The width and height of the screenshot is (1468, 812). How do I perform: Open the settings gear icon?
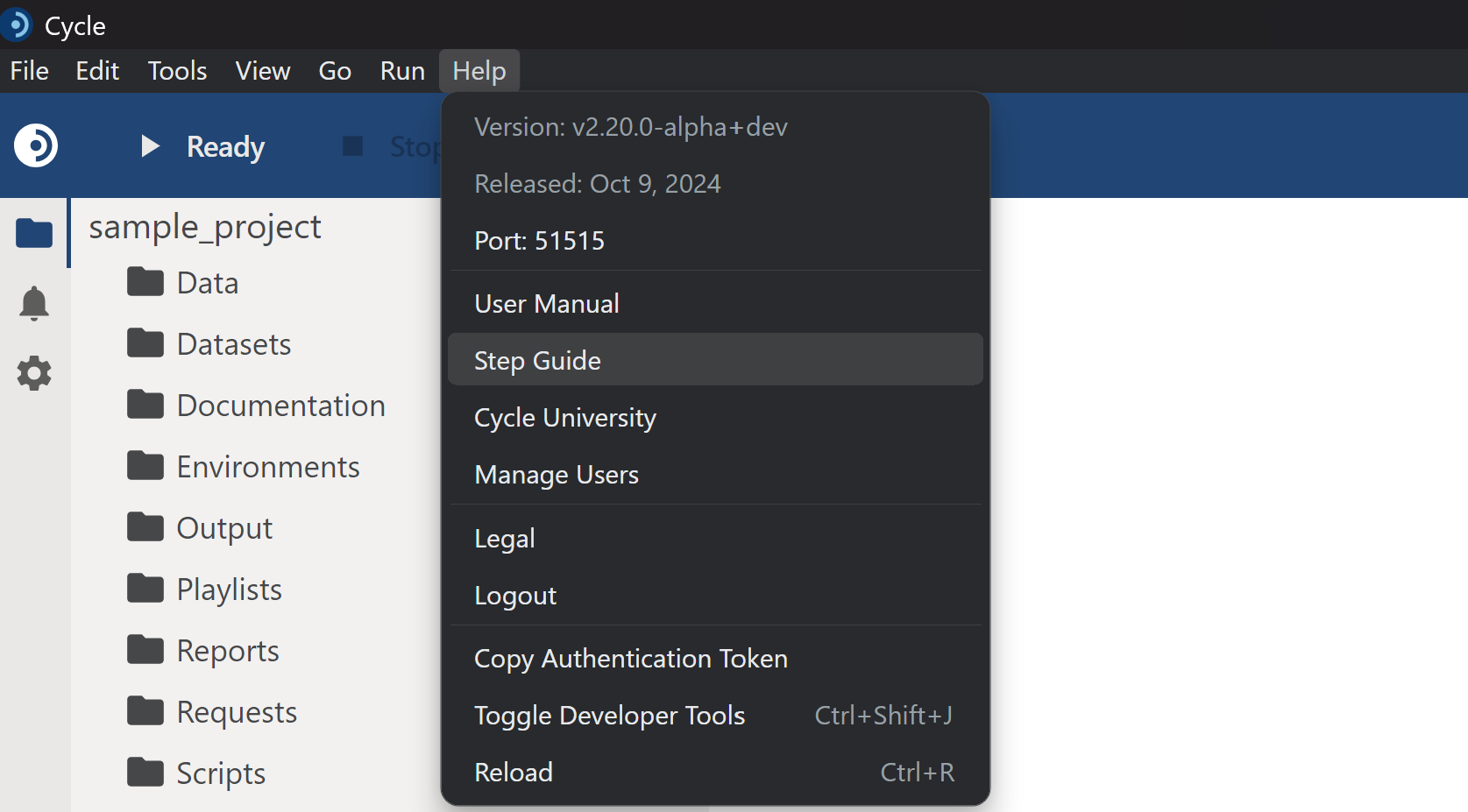pyautogui.click(x=34, y=374)
